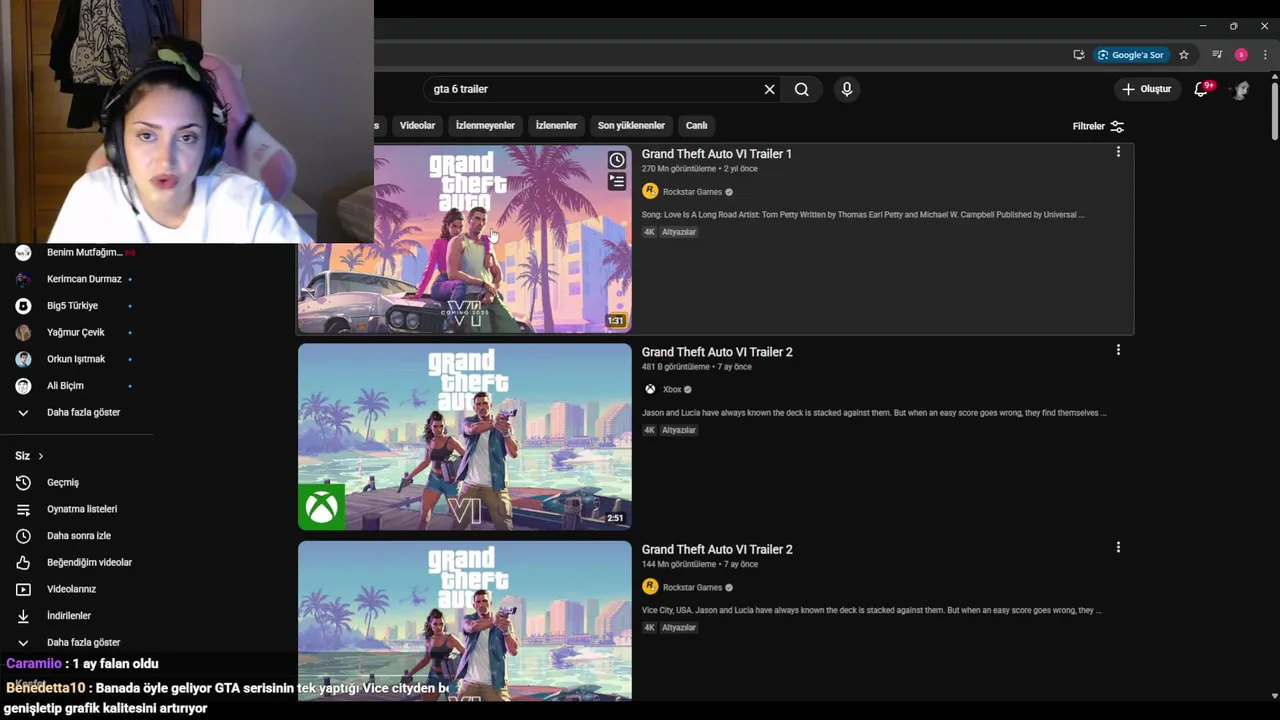
Task: Open İndirilenler downloads
Action: coord(75,616)
